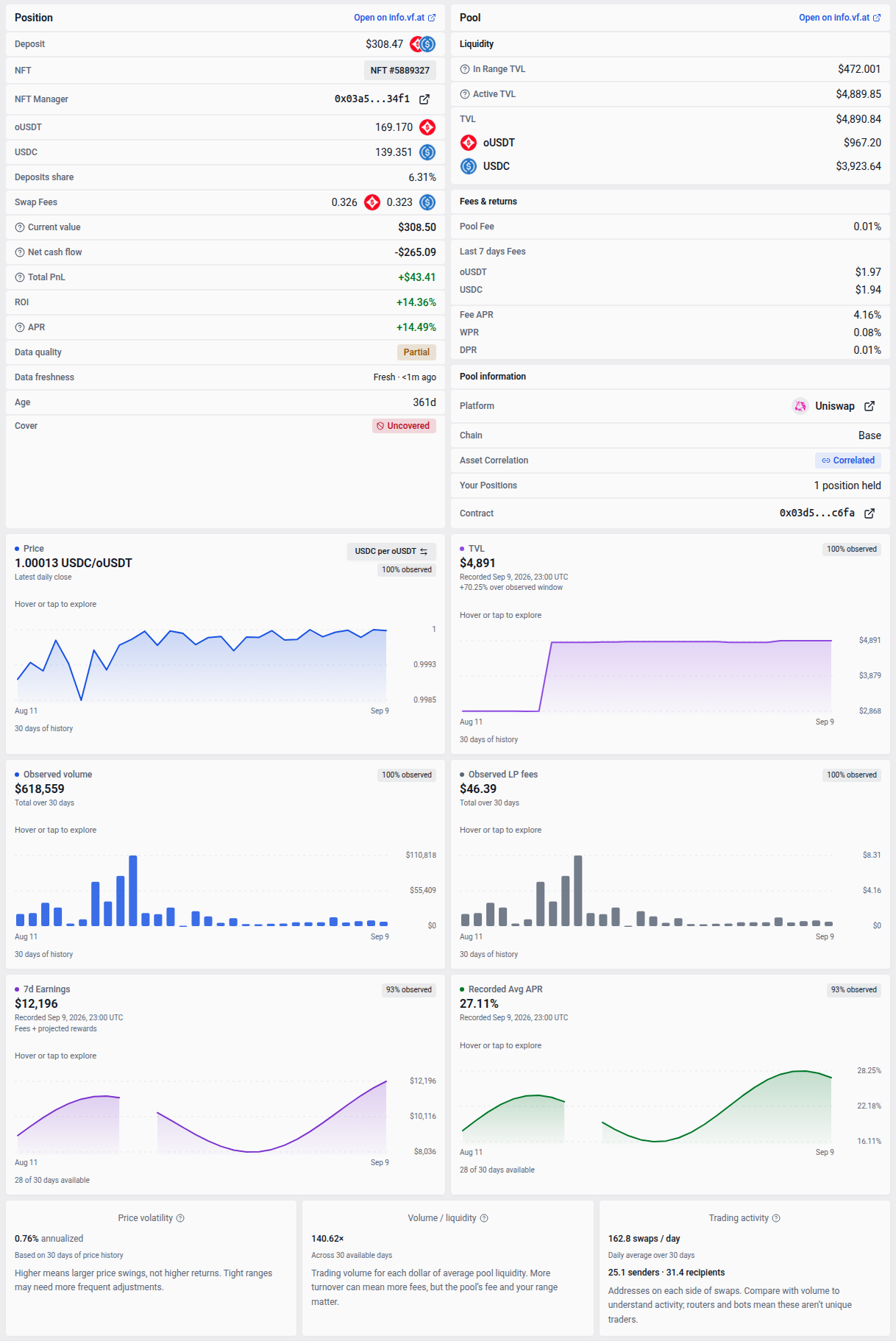
Task: Click the '1 position held' text
Action: (x=847, y=485)
